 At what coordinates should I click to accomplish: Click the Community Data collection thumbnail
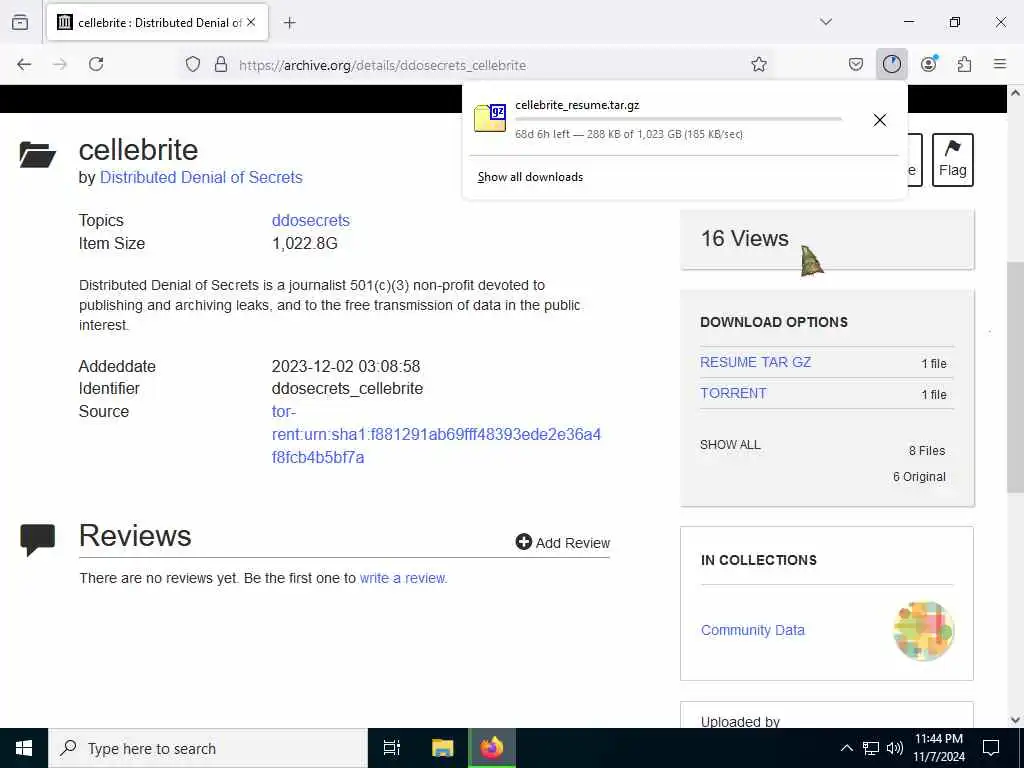(923, 631)
